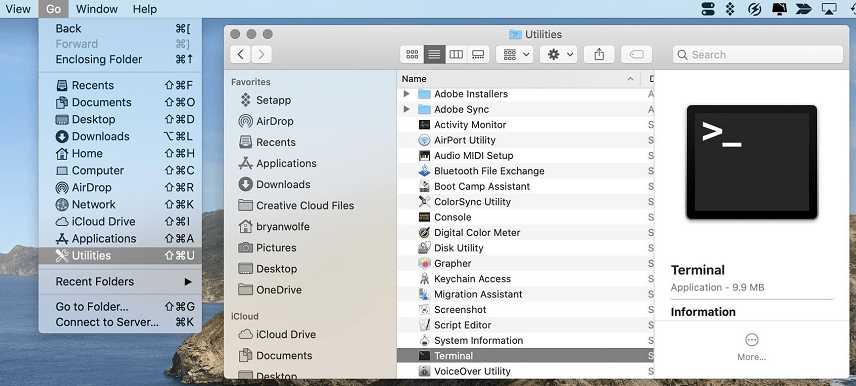This screenshot has width=856, height=386.
Task: Select the Bluetooth File Exchange icon
Action: (424, 171)
